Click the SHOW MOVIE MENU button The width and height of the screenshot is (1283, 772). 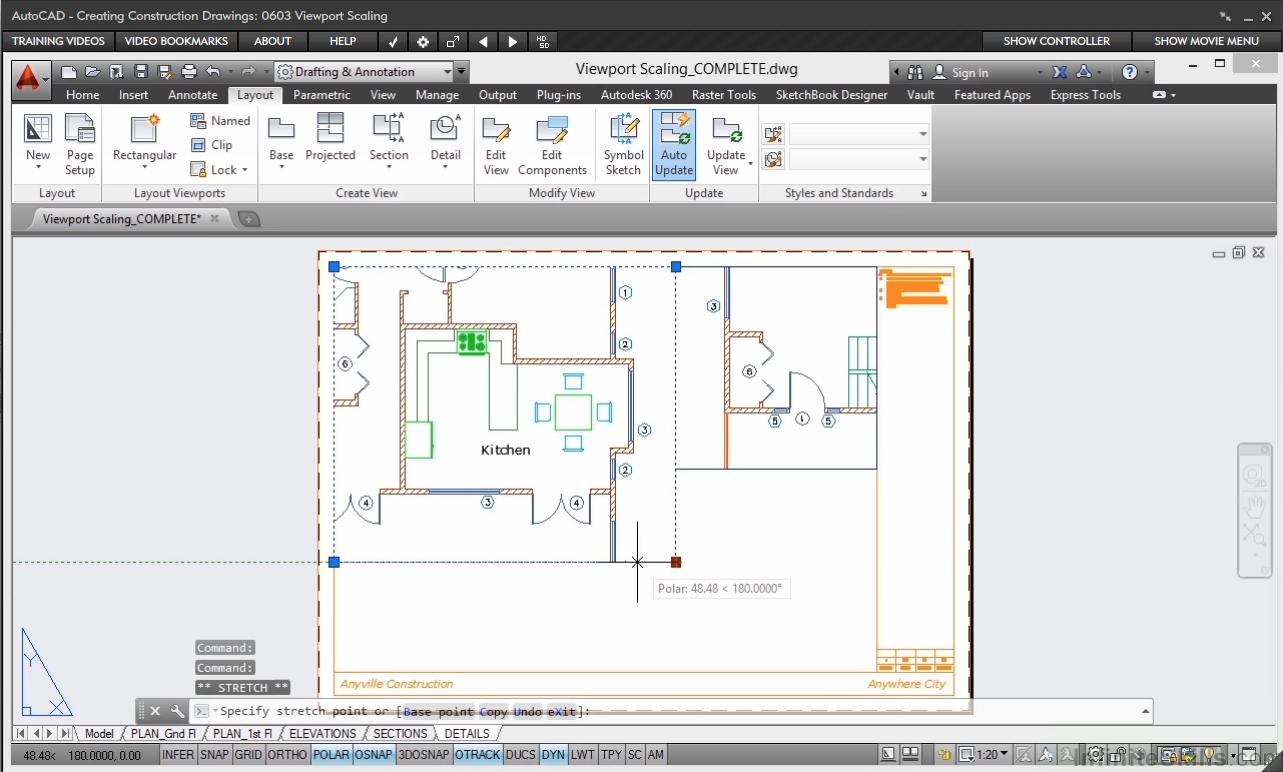coord(1206,41)
